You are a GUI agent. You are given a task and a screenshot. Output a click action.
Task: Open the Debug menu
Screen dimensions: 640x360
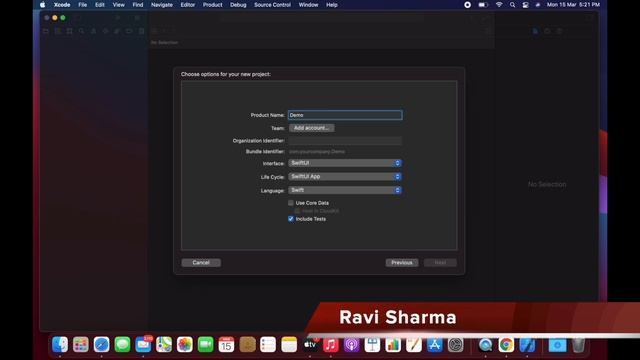238,5
